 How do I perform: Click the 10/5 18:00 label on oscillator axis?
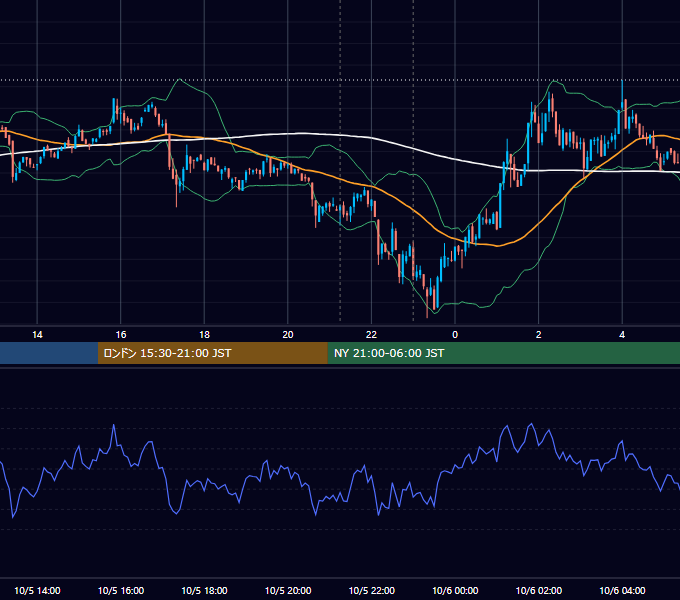204,590
